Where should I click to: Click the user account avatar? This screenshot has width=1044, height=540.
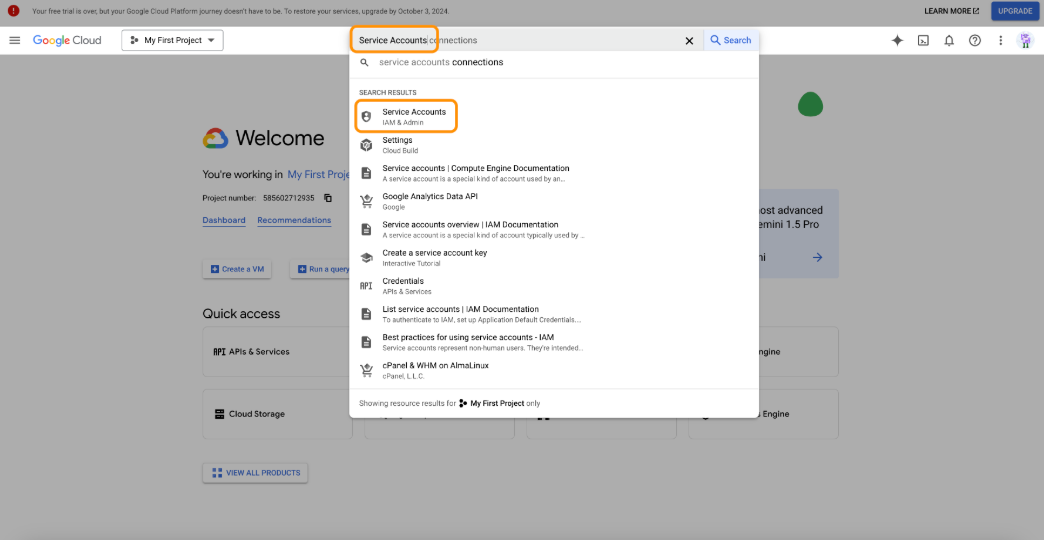(1025, 41)
